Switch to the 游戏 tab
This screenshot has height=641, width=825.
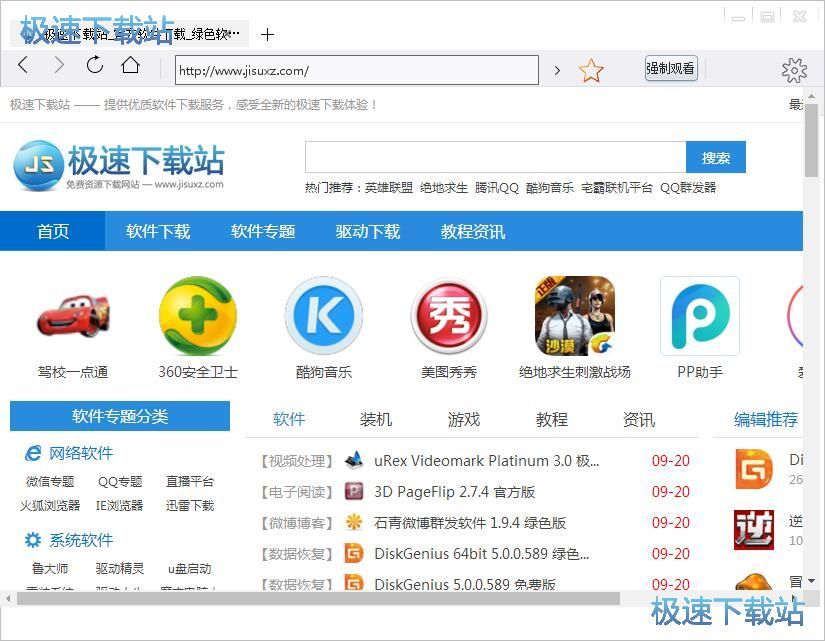tap(464, 419)
